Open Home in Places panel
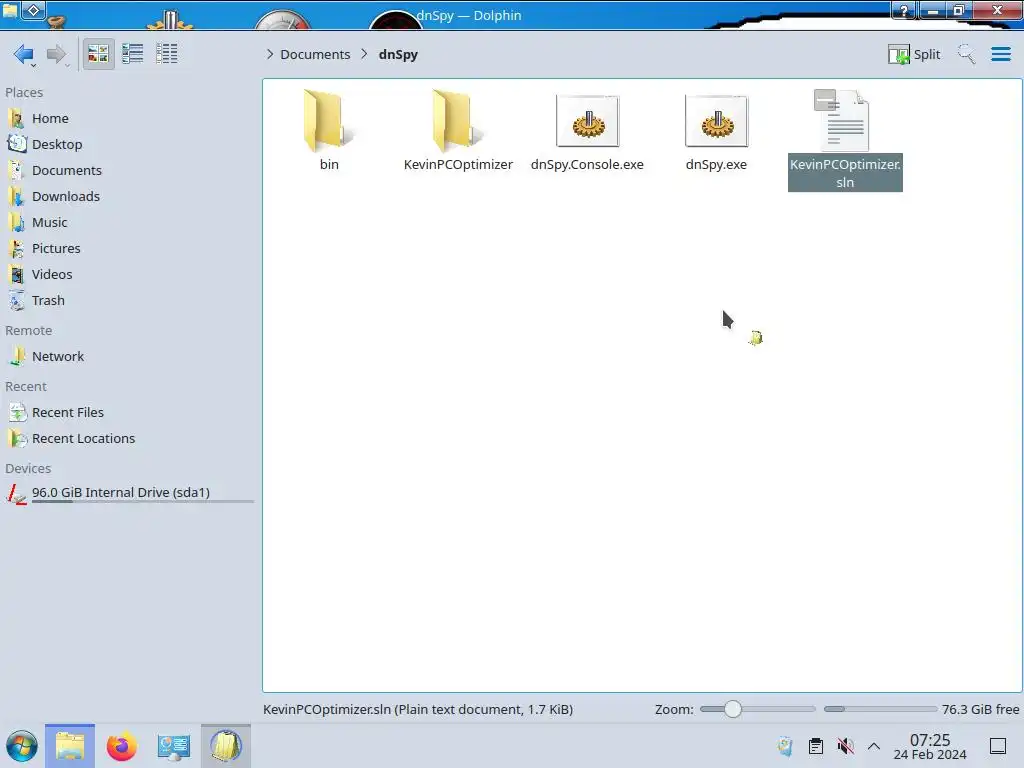 (x=50, y=118)
